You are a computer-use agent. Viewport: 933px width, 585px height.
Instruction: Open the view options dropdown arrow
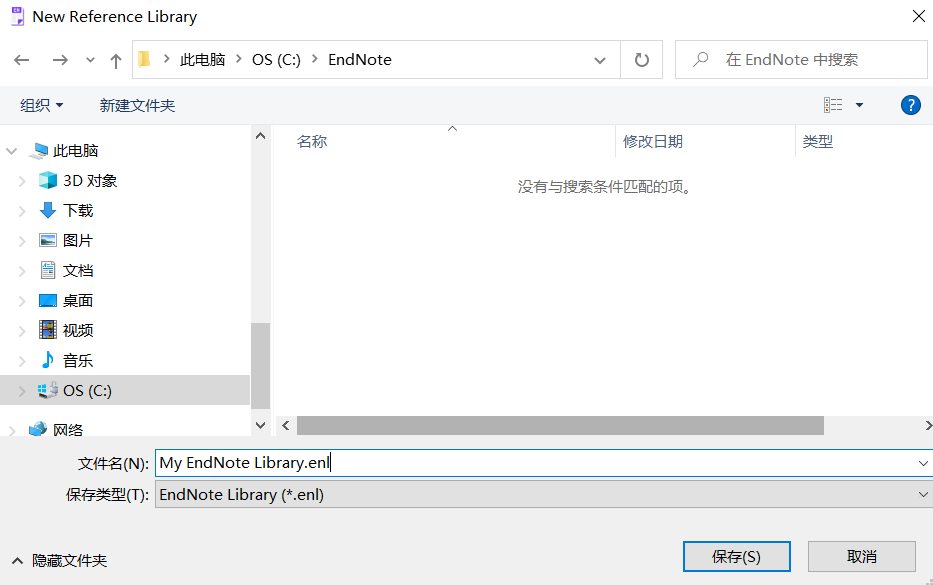click(x=859, y=105)
